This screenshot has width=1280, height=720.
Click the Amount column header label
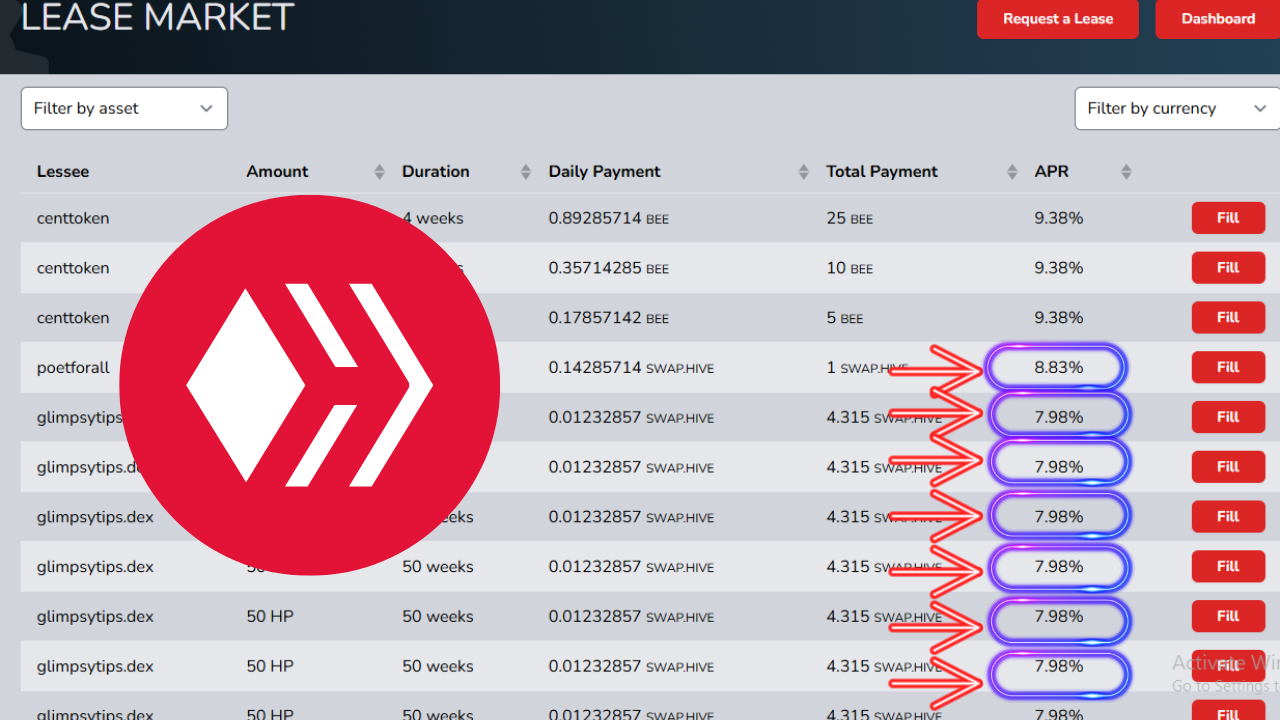[x=277, y=172]
